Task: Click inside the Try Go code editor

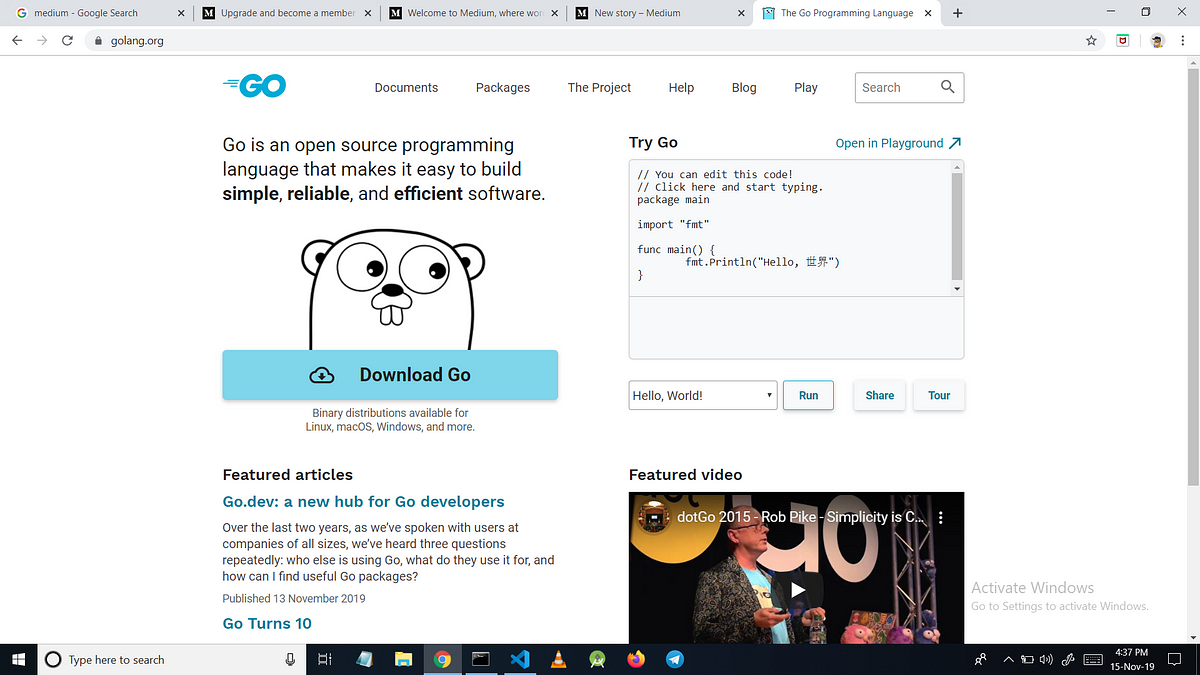Action: click(790, 229)
